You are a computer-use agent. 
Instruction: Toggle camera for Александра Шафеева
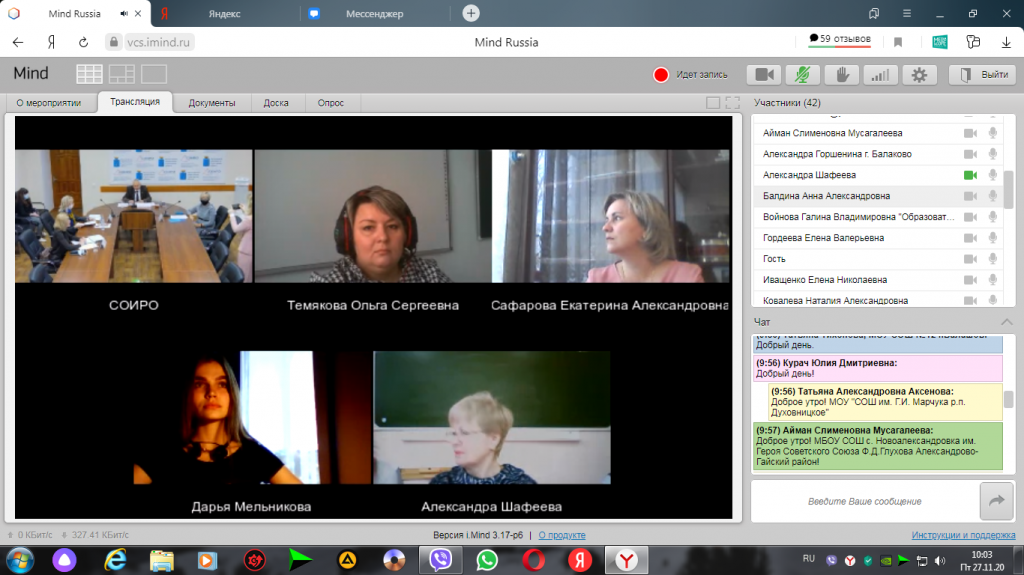pos(969,175)
